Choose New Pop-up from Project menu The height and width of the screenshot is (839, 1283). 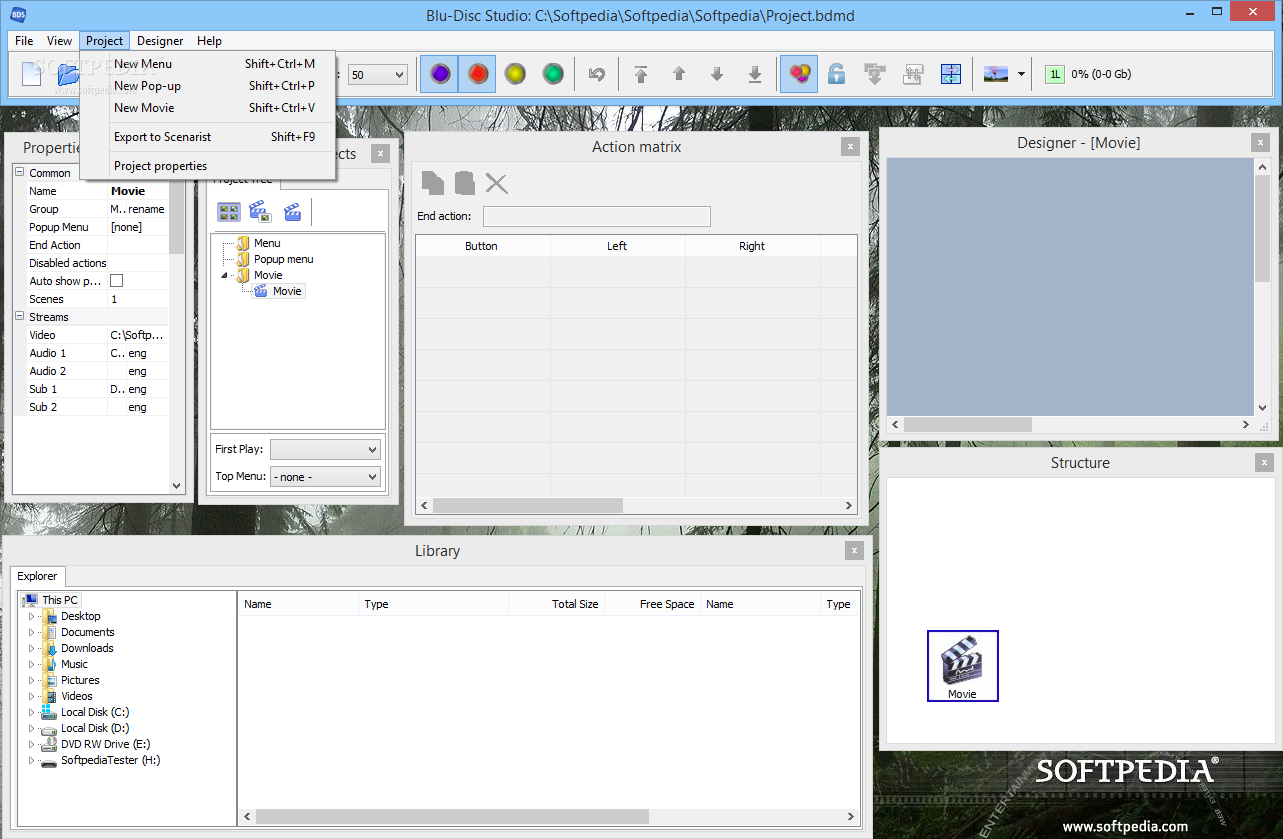point(208,86)
